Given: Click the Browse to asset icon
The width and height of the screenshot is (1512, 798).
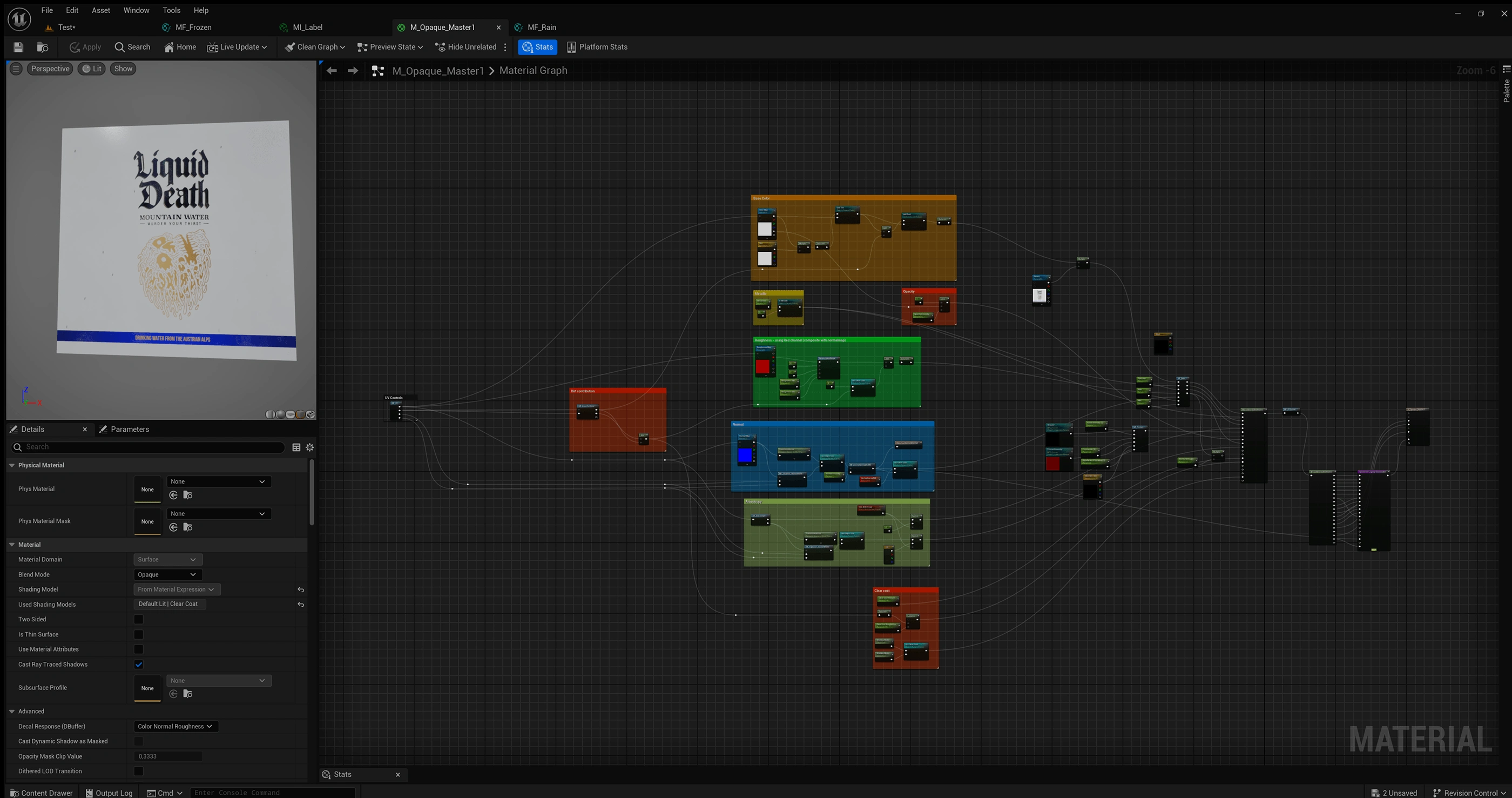Looking at the screenshot, I should coord(42,47).
